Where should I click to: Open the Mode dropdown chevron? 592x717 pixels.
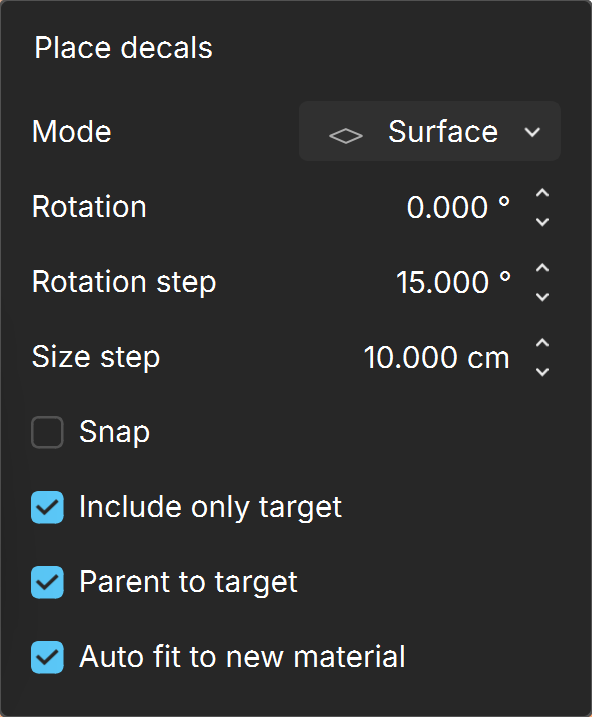pyautogui.click(x=532, y=133)
